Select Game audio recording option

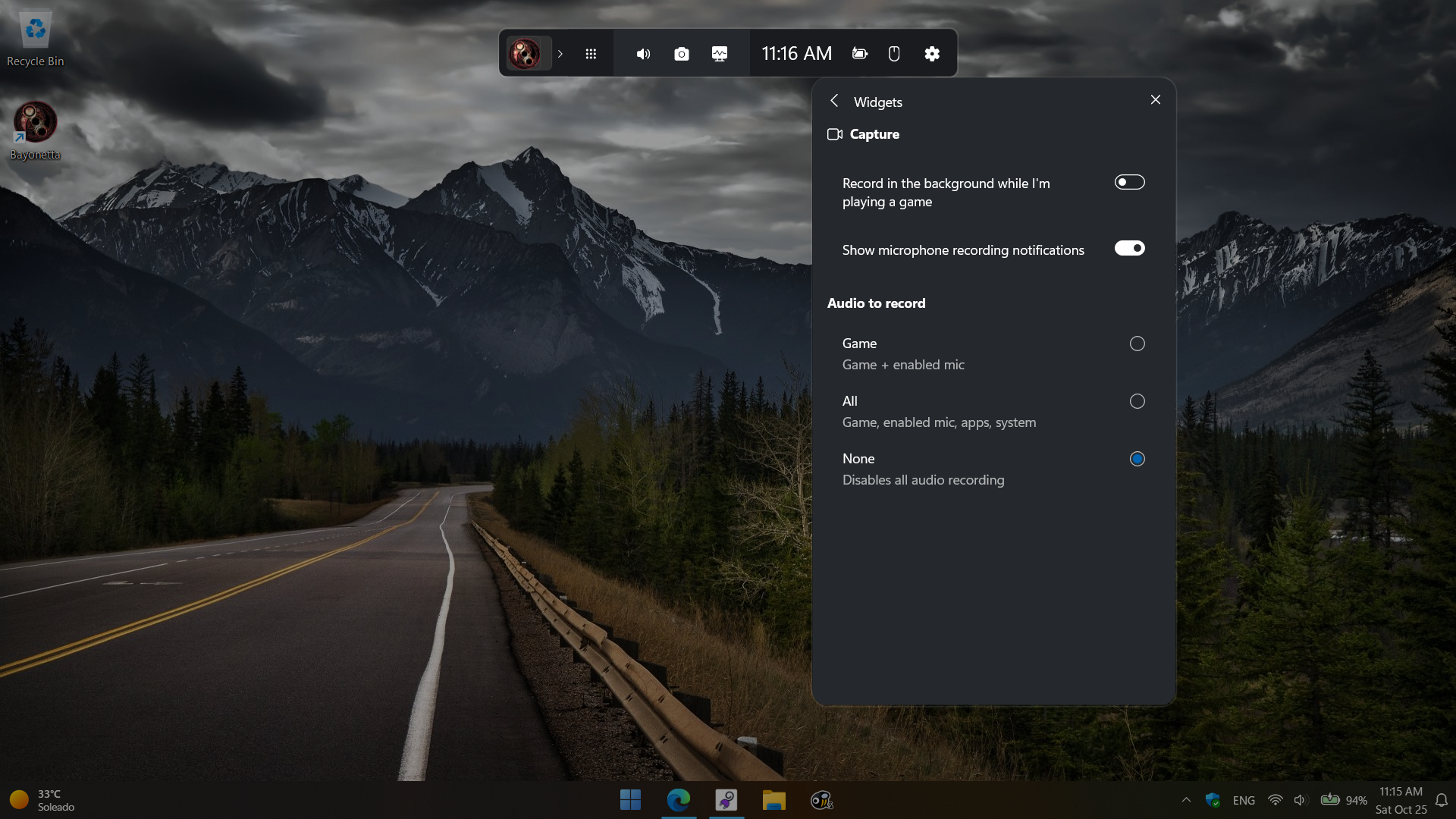click(x=1137, y=344)
